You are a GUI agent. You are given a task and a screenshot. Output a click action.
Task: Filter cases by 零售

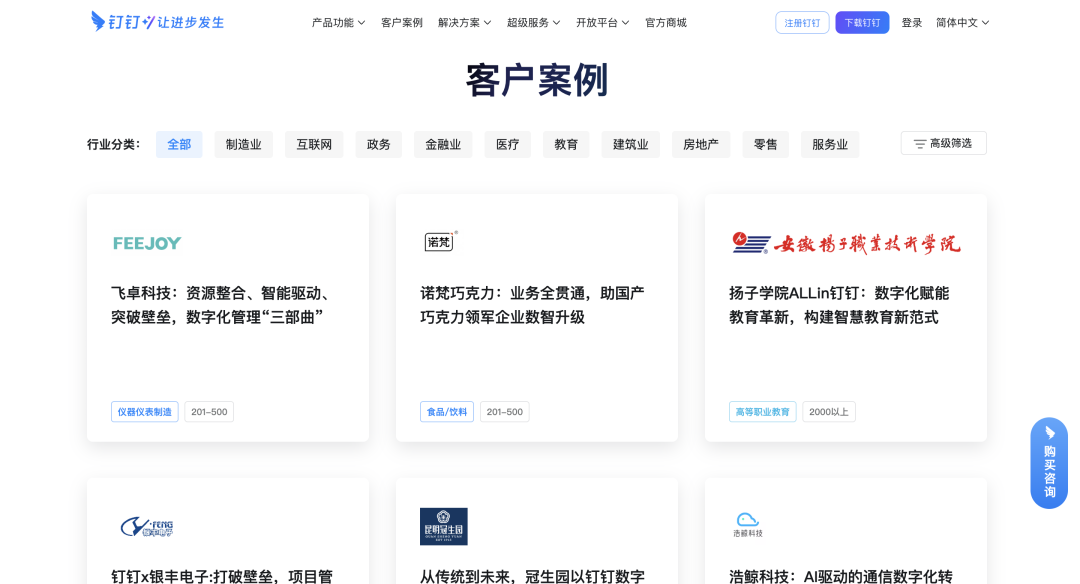pos(766,145)
